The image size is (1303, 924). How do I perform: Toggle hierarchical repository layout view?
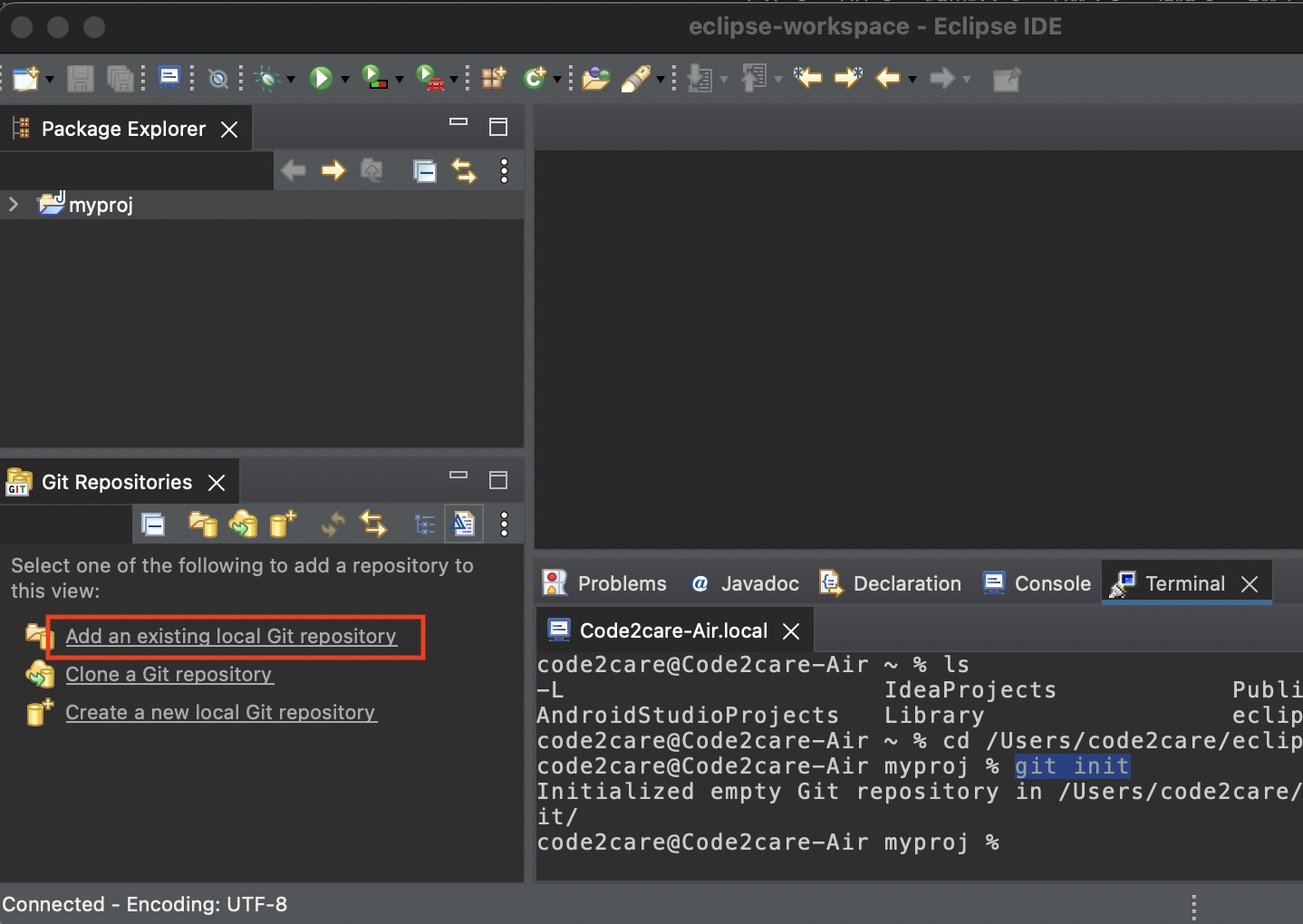coord(423,525)
